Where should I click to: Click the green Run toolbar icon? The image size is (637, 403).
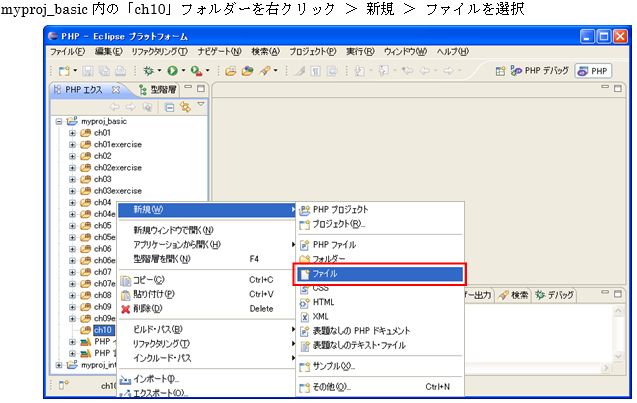point(171,71)
